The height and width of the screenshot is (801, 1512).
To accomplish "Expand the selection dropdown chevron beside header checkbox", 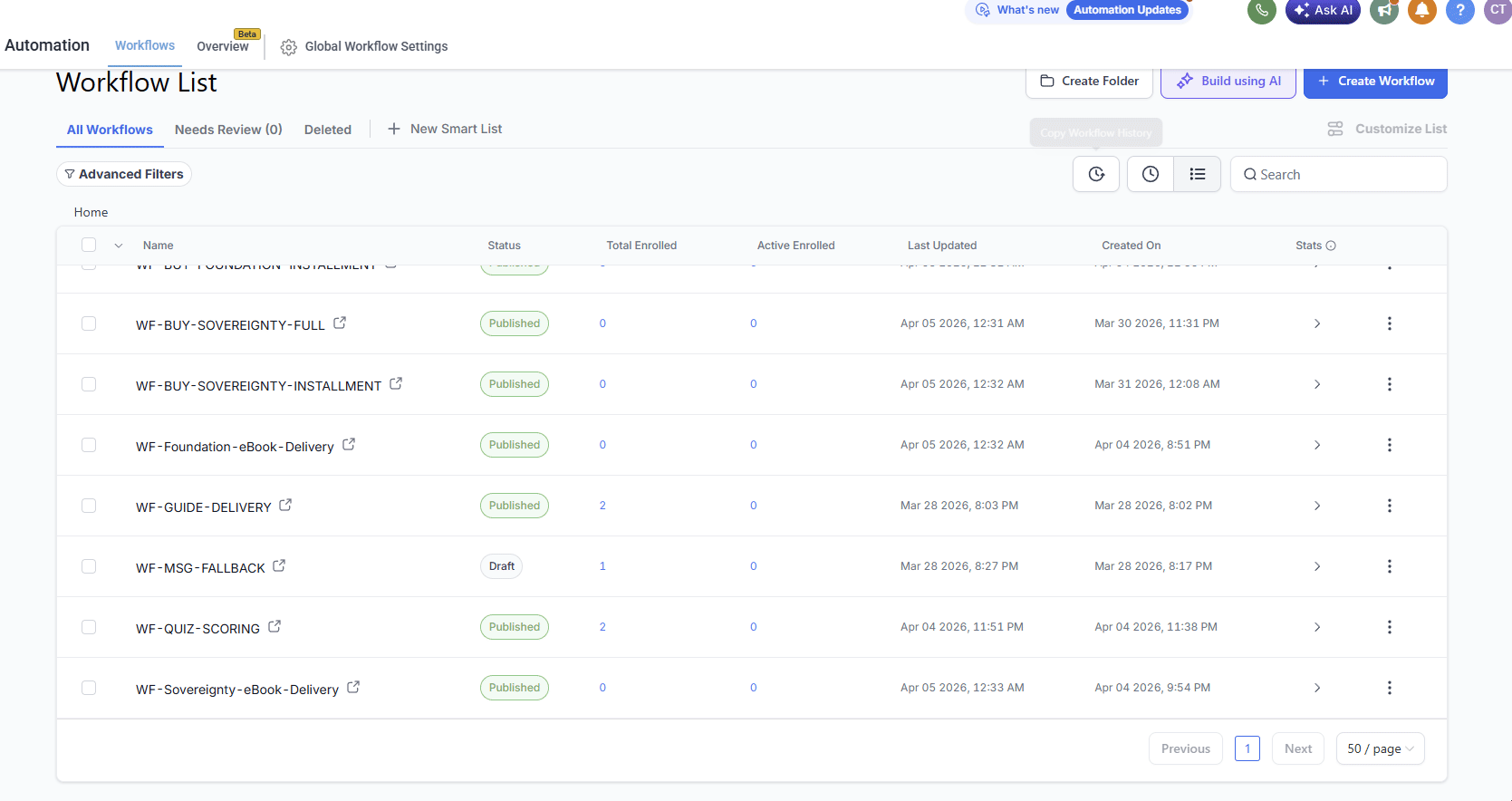I will 119,246.
